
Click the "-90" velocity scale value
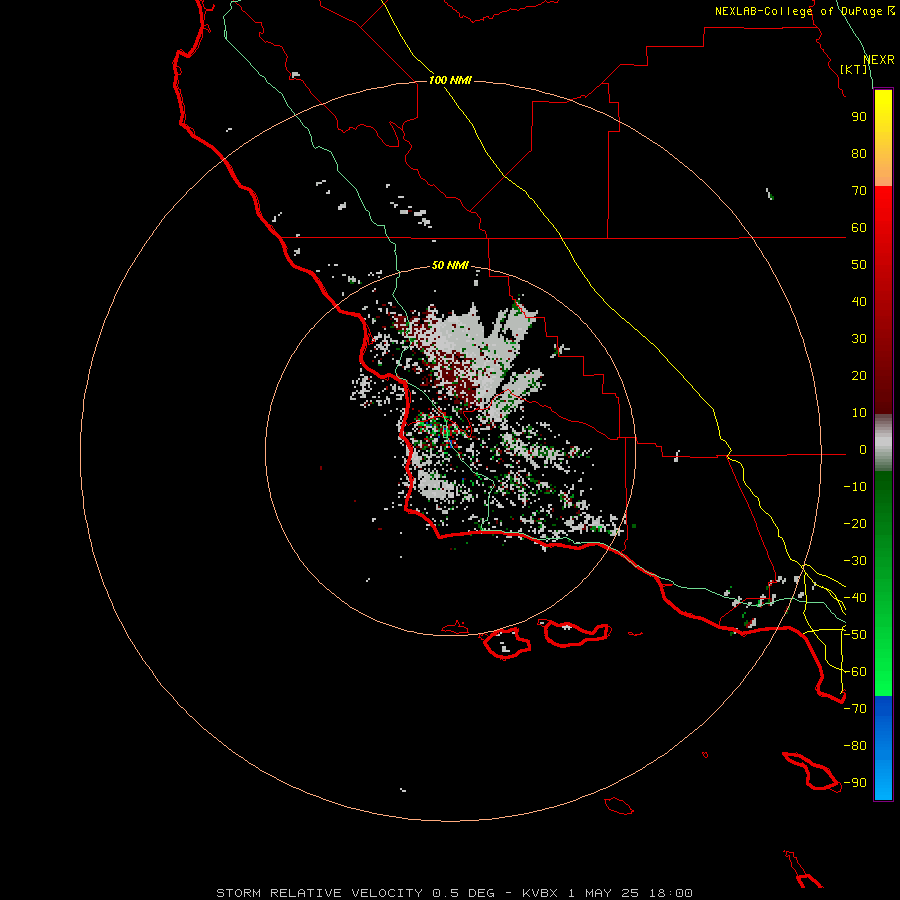pyautogui.click(x=855, y=783)
